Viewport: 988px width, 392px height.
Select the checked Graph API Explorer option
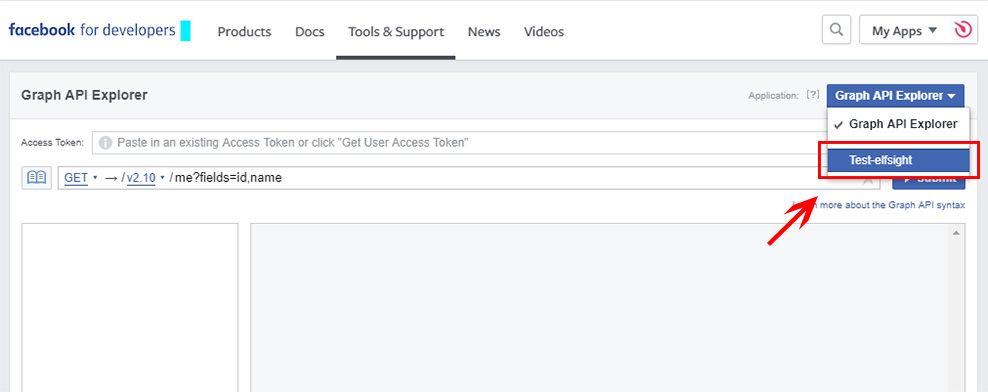coord(898,124)
